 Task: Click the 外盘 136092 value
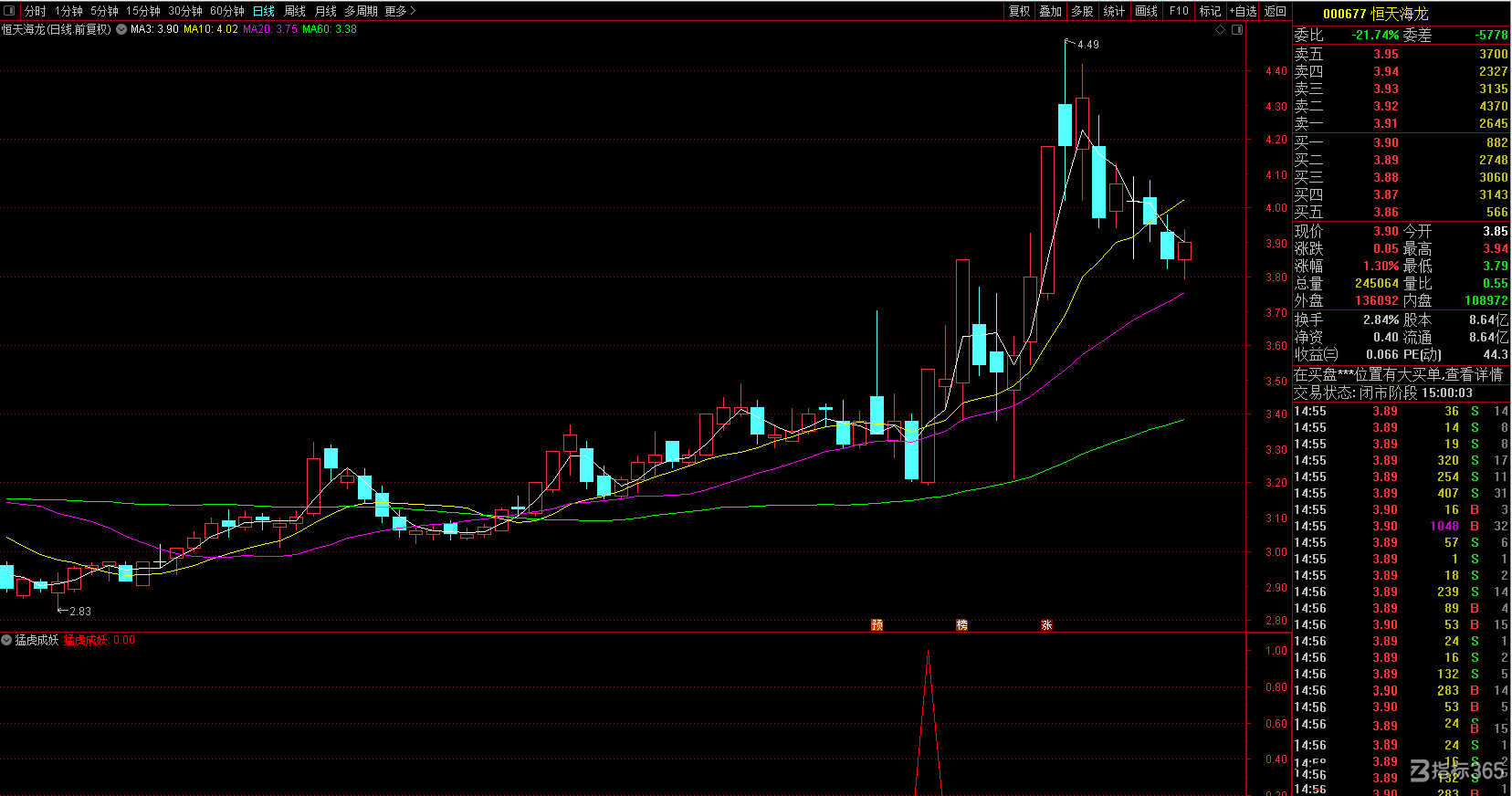pyautogui.click(x=1377, y=300)
